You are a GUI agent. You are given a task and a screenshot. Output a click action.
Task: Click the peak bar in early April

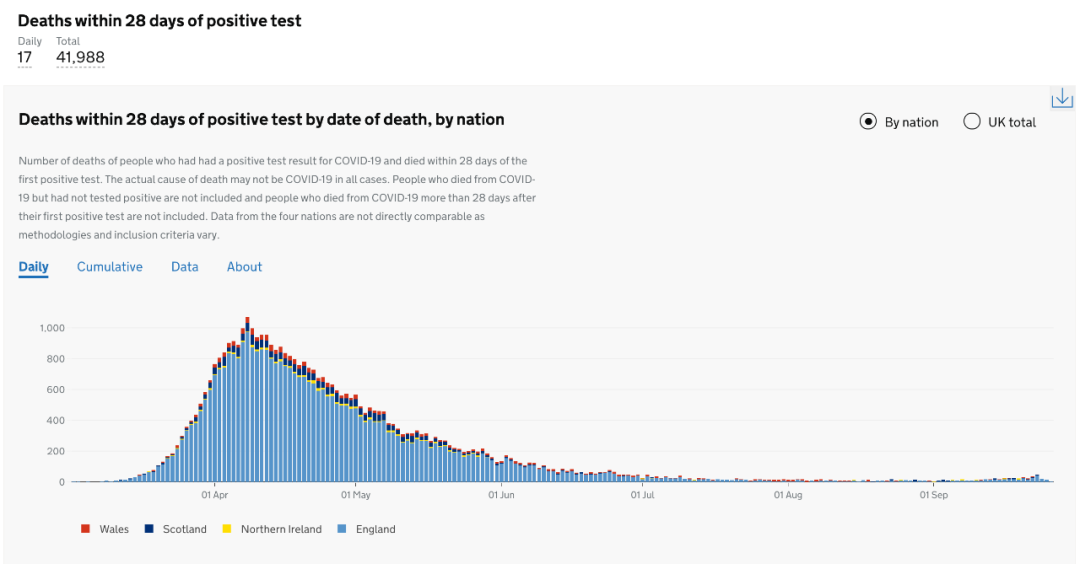point(247,399)
